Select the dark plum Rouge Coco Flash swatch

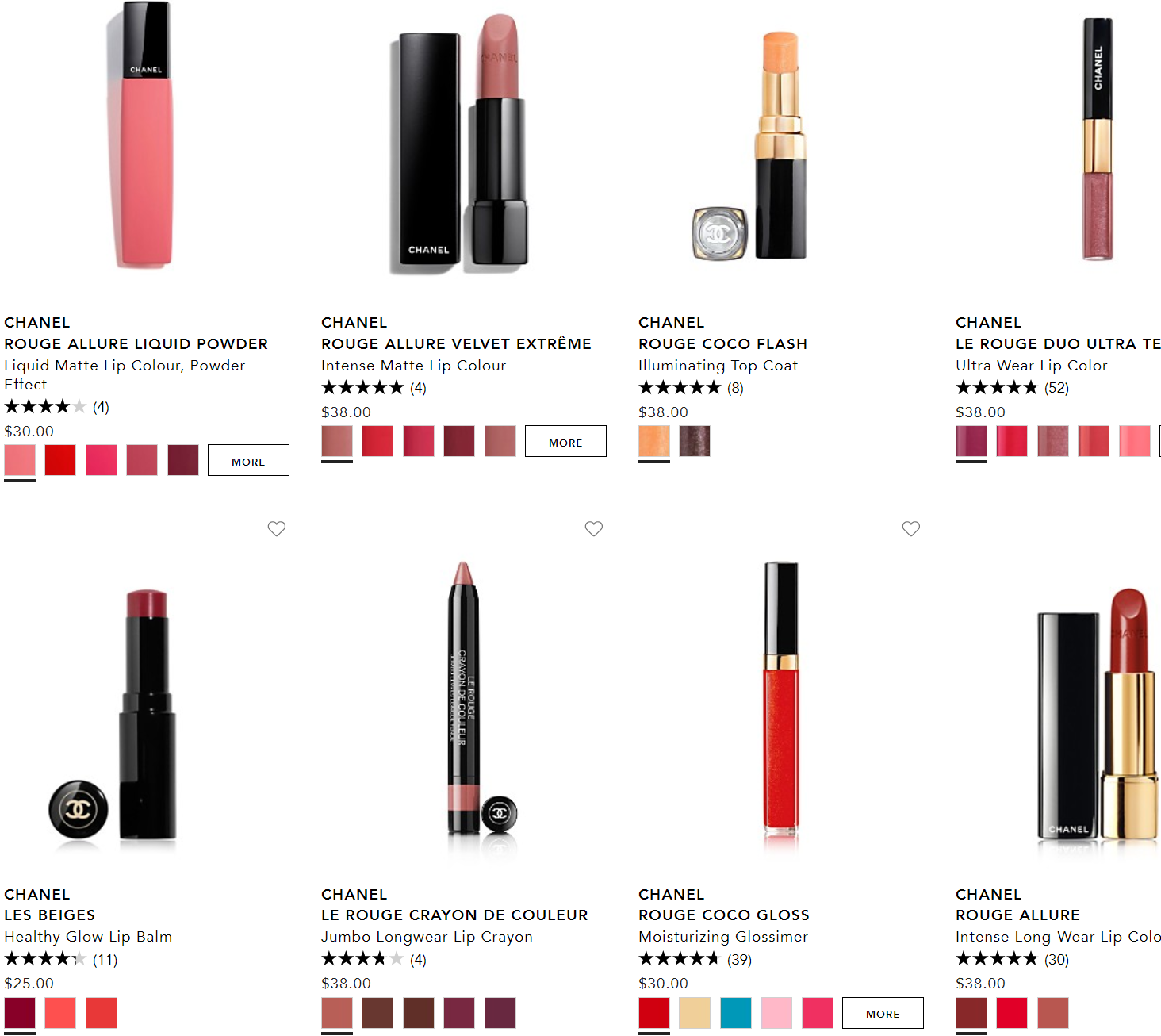695,441
